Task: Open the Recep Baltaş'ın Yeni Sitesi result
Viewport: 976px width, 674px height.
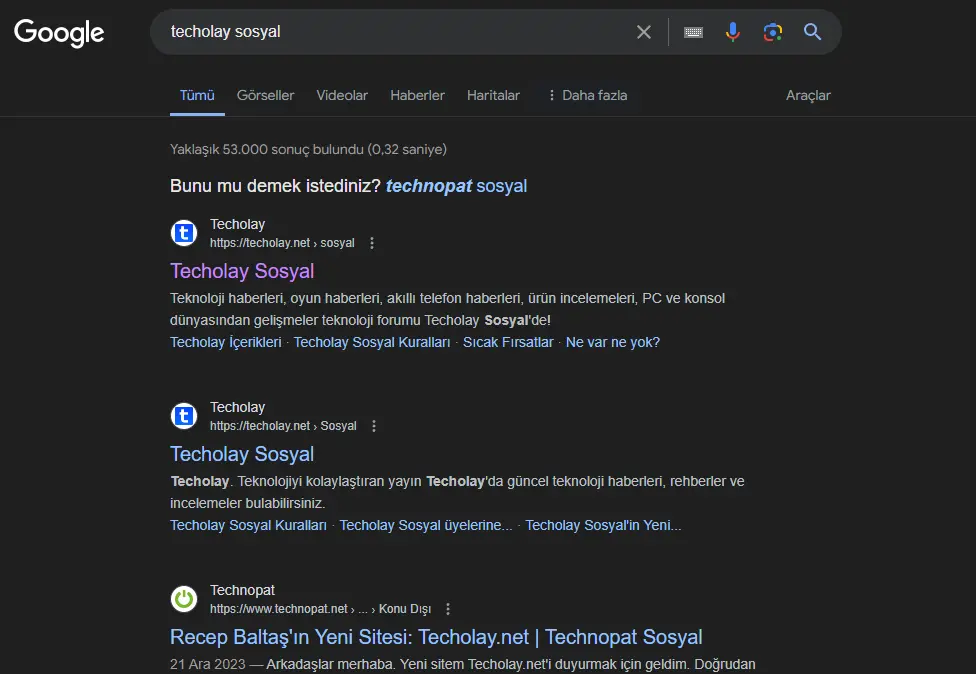Action: pyautogui.click(x=436, y=637)
